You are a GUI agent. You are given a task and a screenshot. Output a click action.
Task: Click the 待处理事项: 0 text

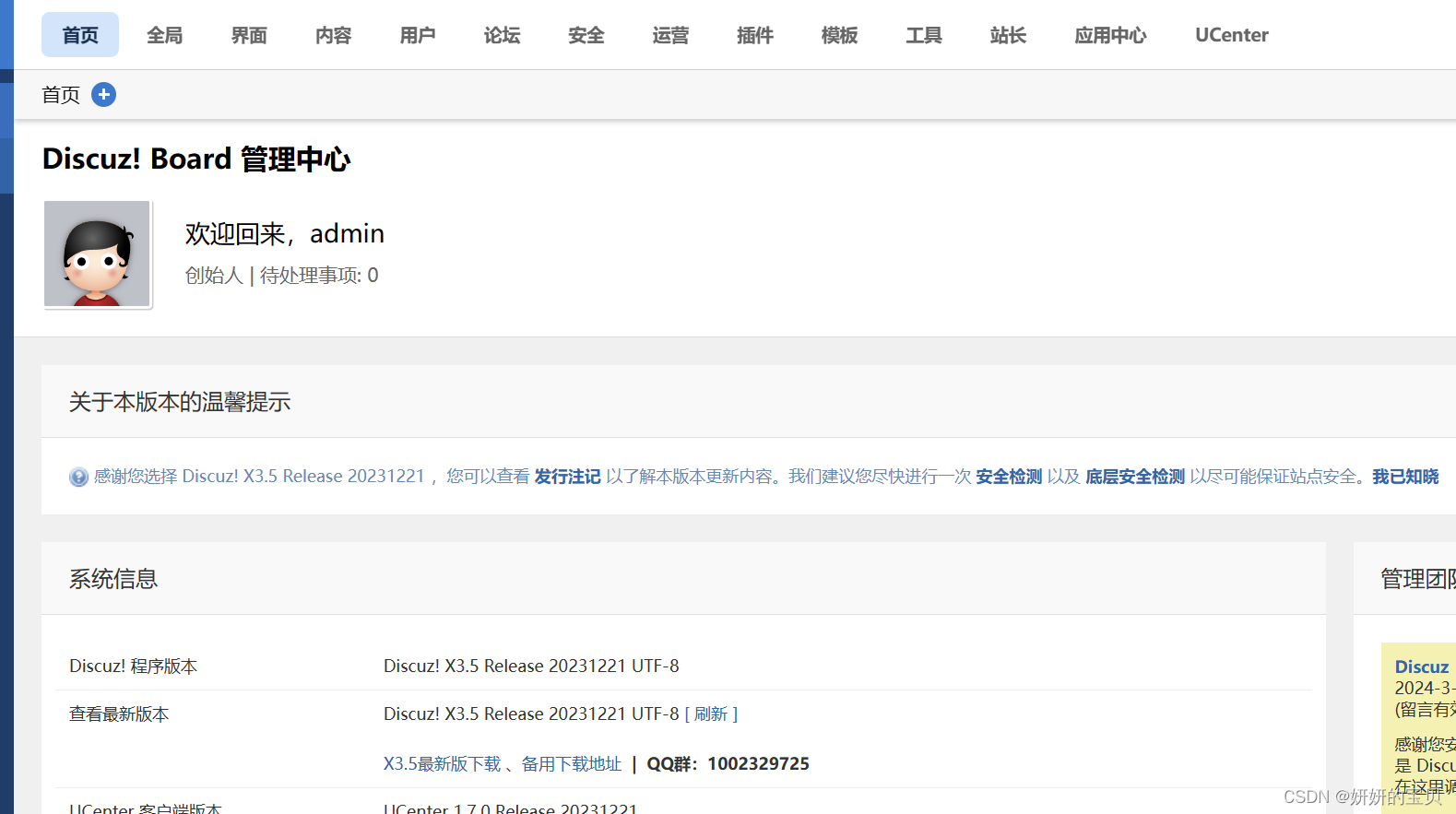pyautogui.click(x=319, y=276)
